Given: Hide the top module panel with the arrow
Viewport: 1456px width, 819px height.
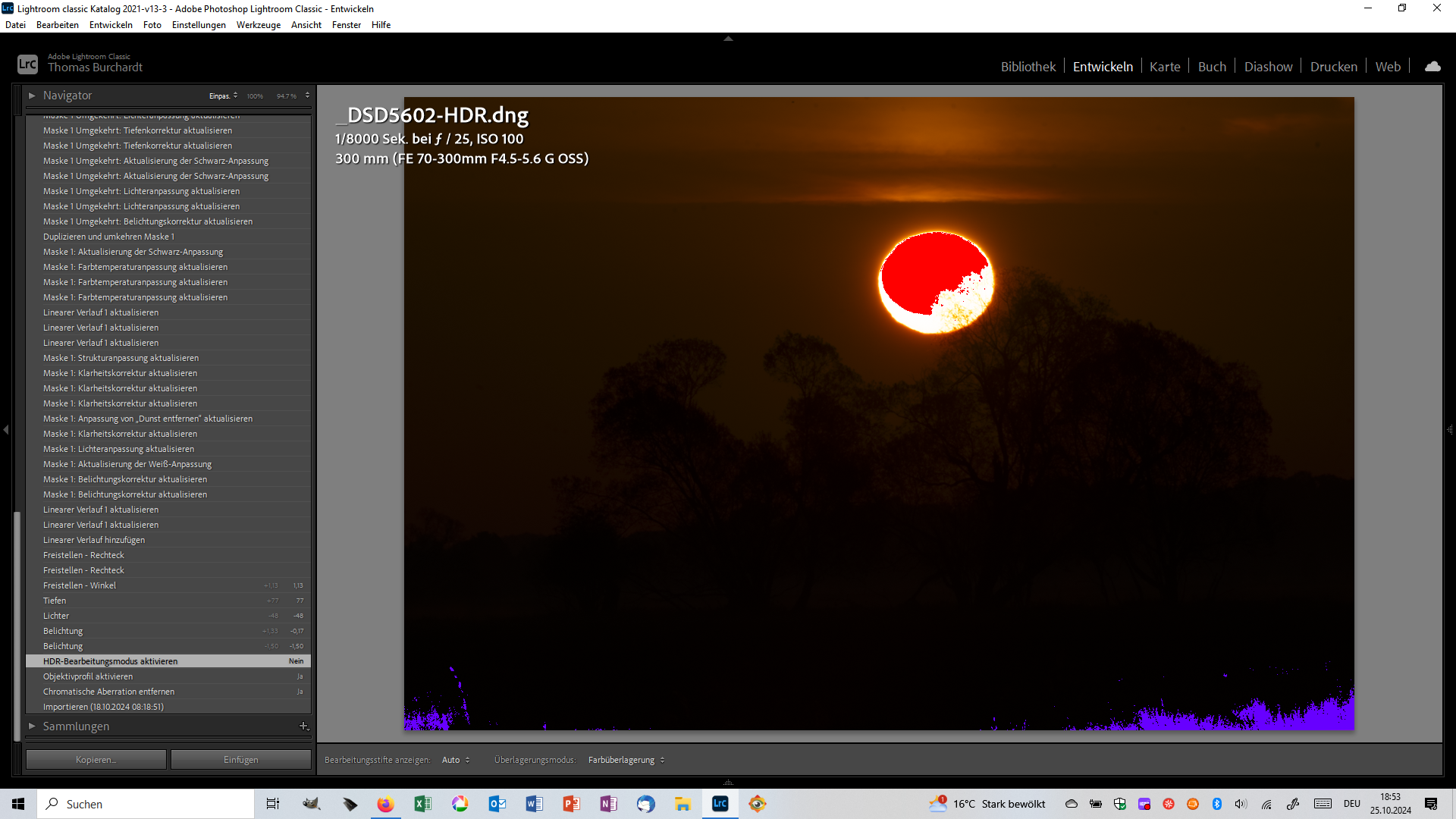Looking at the screenshot, I should (x=728, y=38).
